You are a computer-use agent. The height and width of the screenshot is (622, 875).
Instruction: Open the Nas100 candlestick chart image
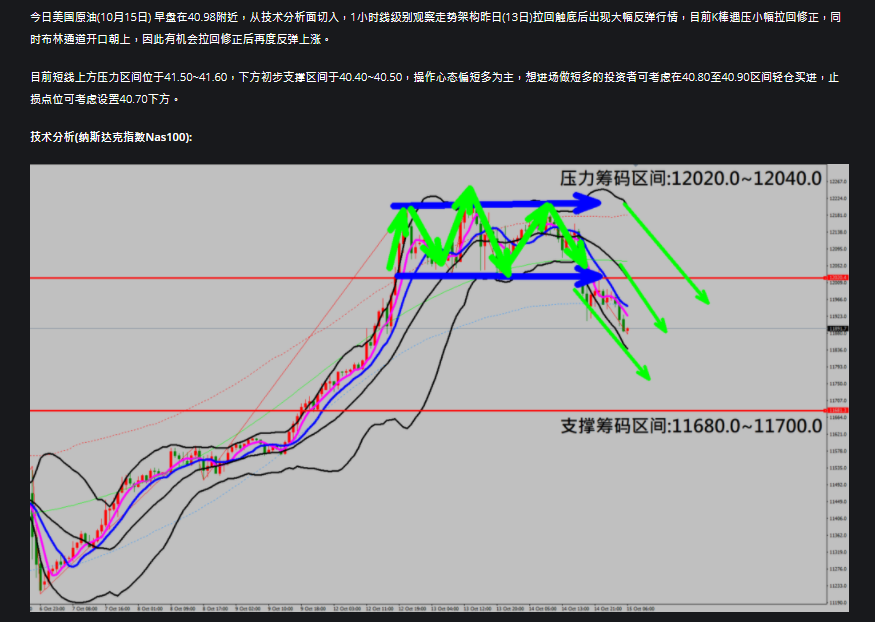click(x=439, y=388)
